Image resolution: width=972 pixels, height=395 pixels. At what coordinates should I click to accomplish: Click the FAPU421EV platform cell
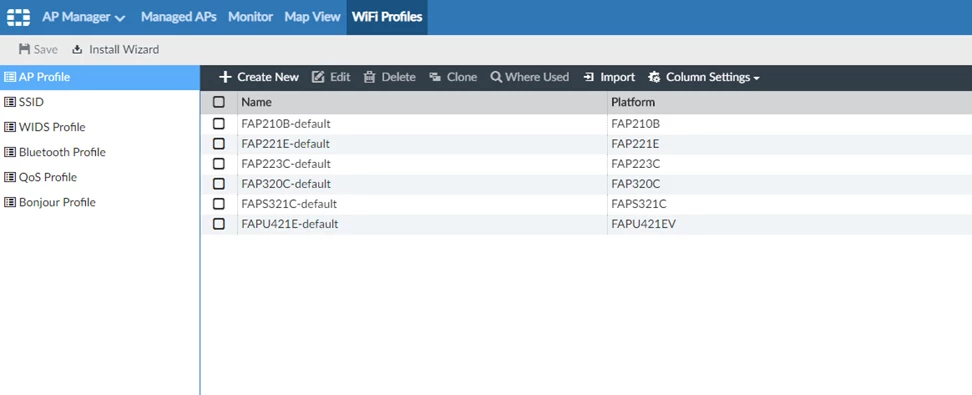tap(643, 224)
